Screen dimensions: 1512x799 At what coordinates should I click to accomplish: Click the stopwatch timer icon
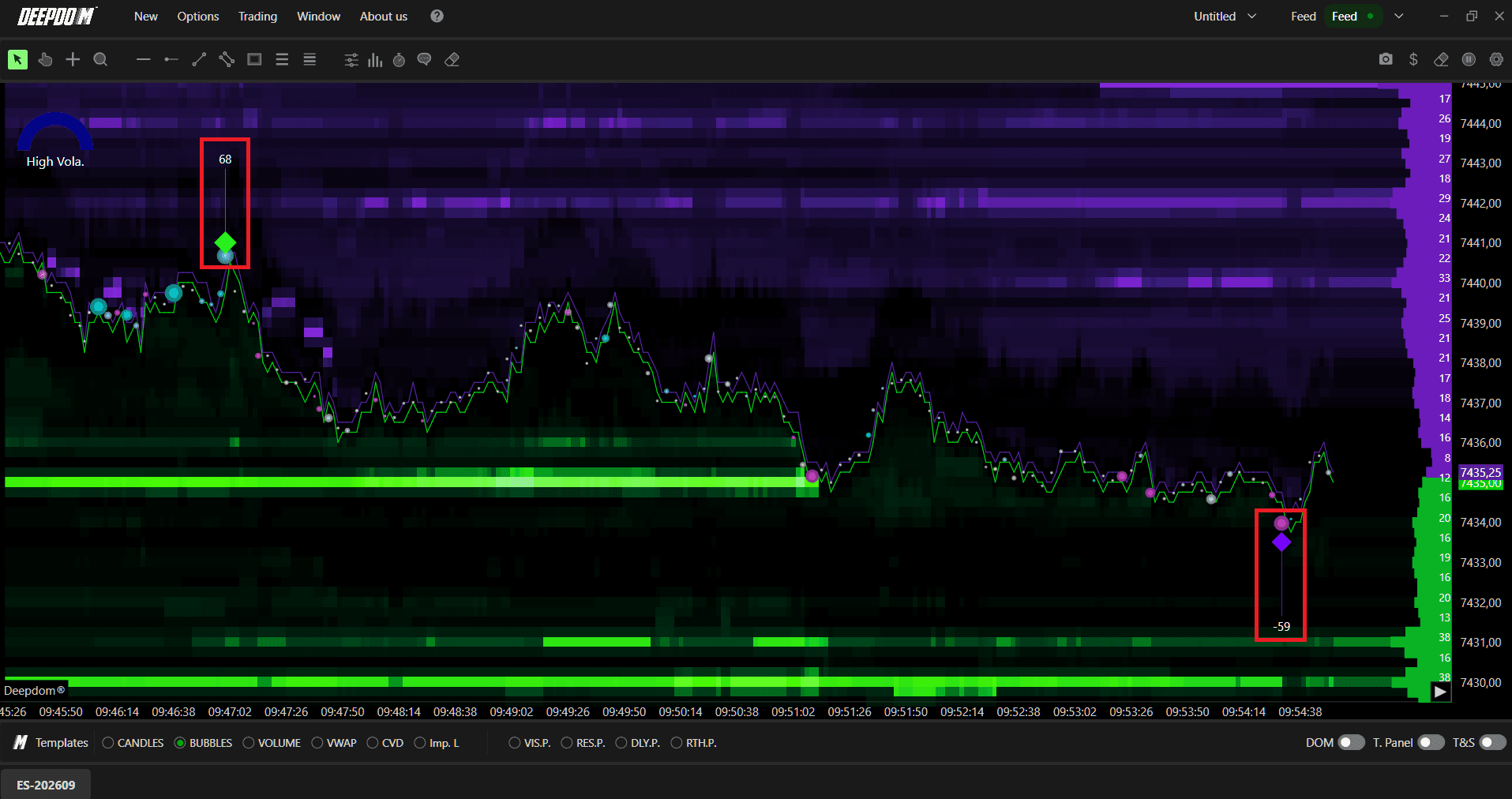(400, 60)
